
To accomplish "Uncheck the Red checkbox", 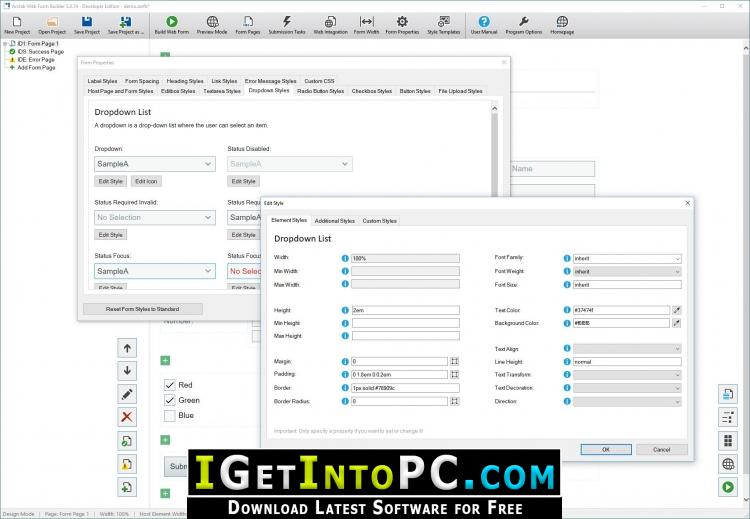I will coord(170,385).
